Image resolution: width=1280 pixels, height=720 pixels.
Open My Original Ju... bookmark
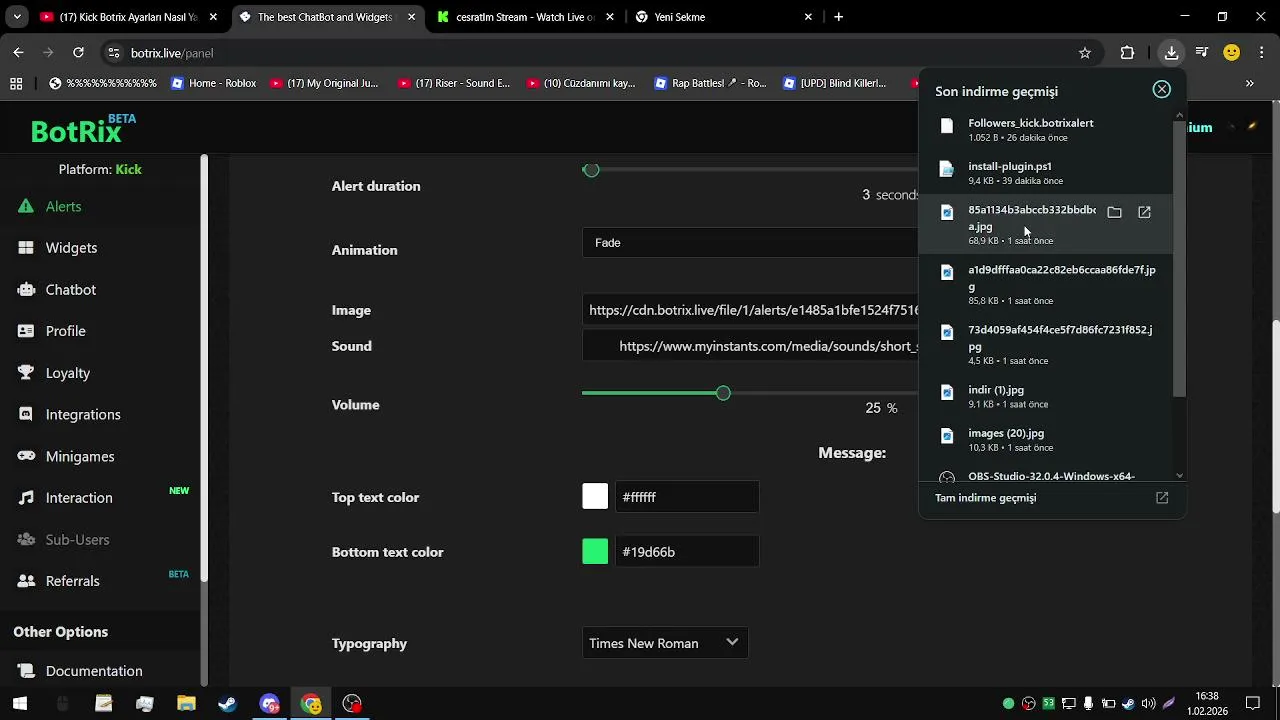325,84
